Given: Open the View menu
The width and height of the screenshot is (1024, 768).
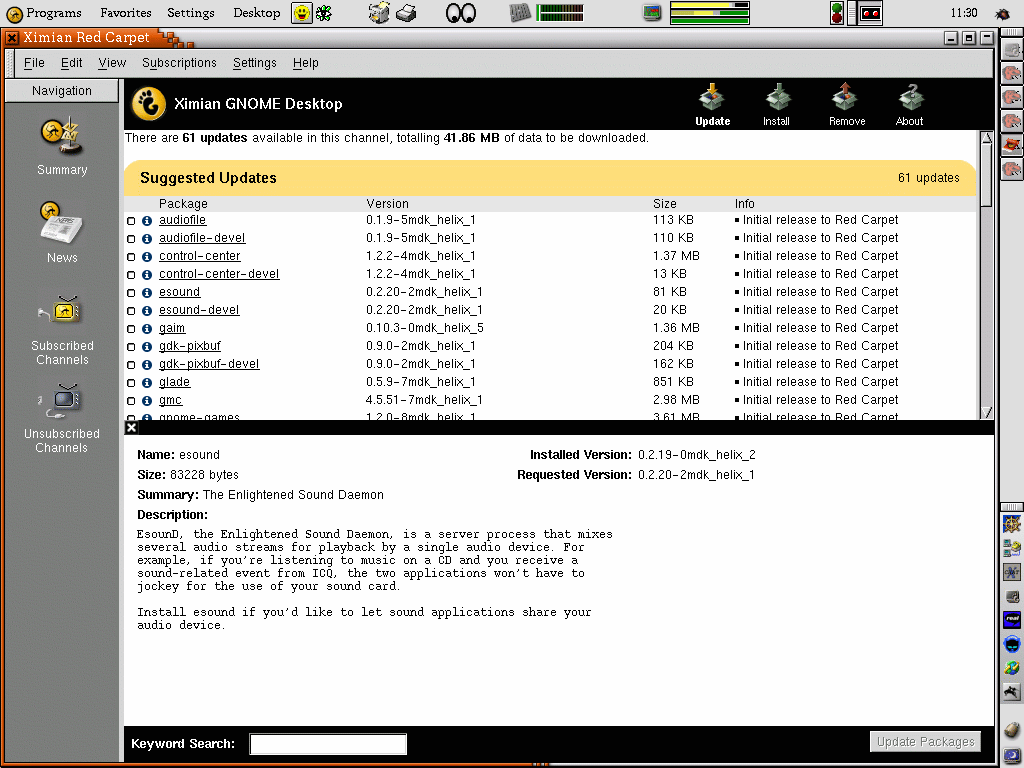Looking at the screenshot, I should click(112, 63).
